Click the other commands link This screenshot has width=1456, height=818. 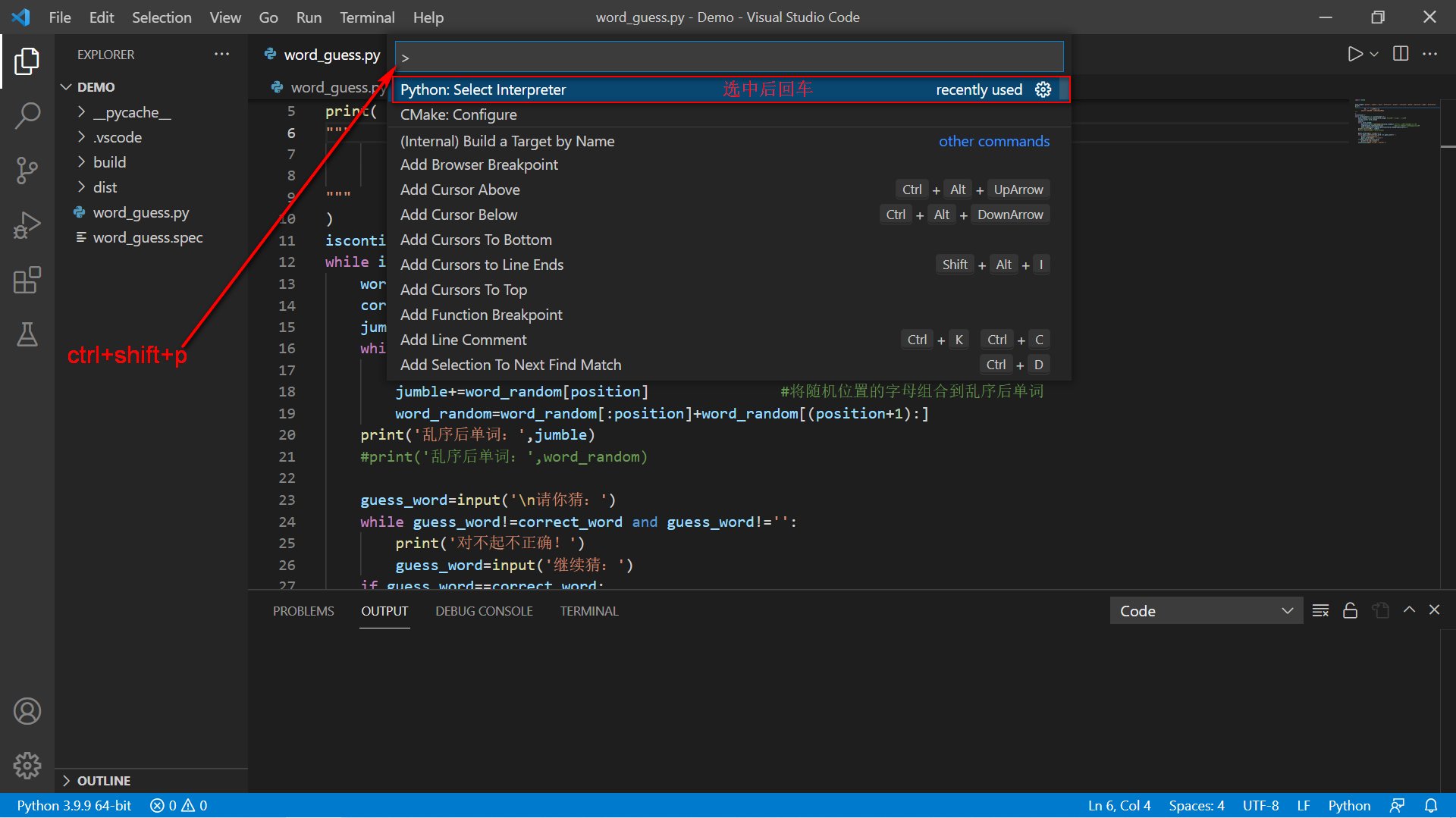pyautogui.click(x=993, y=141)
